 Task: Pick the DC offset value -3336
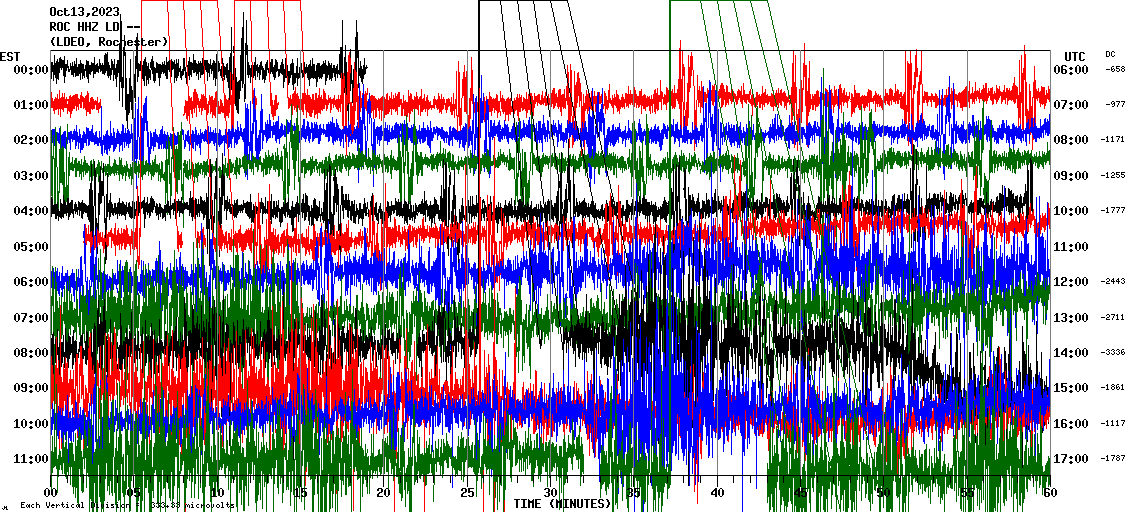click(x=1113, y=352)
